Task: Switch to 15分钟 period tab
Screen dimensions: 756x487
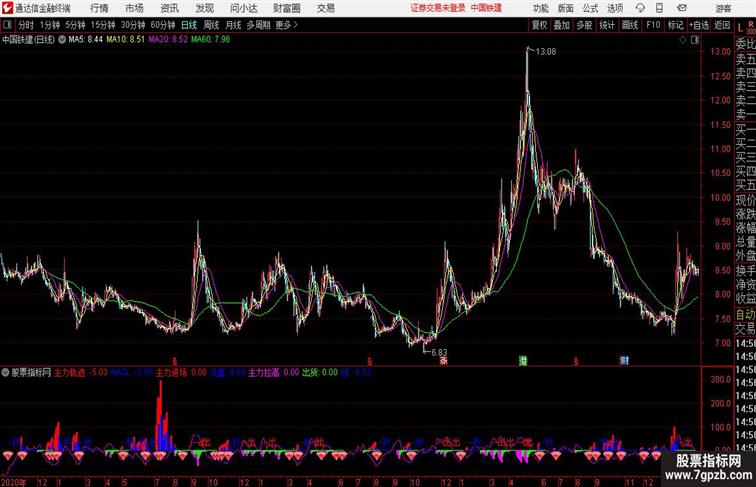Action: [103, 25]
